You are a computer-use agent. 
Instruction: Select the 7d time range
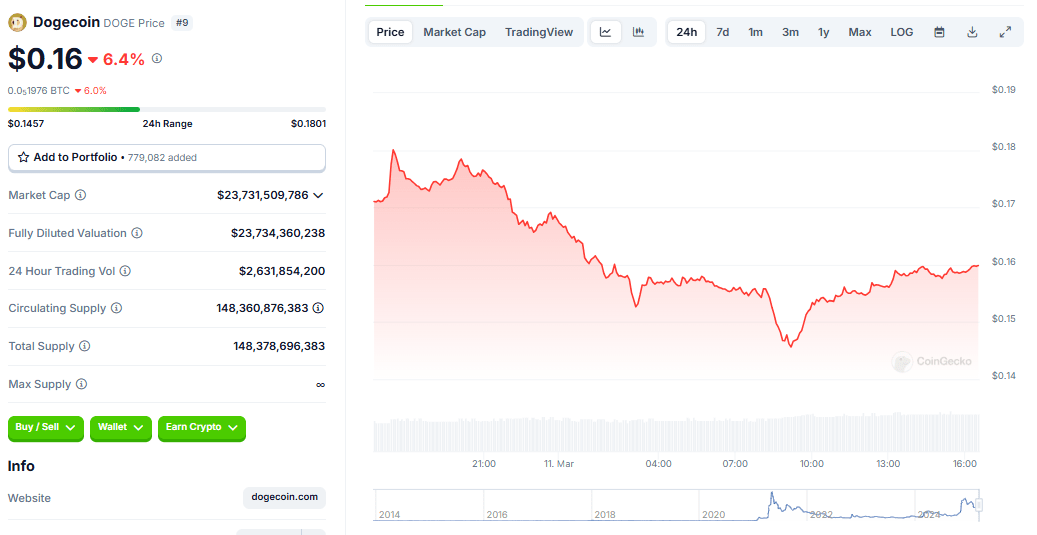(722, 32)
